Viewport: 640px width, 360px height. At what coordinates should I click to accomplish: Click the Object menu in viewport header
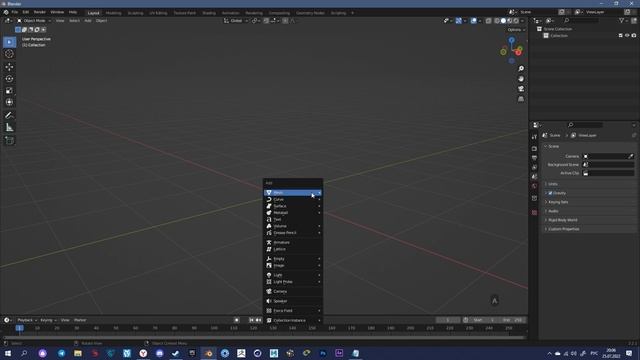pos(101,21)
